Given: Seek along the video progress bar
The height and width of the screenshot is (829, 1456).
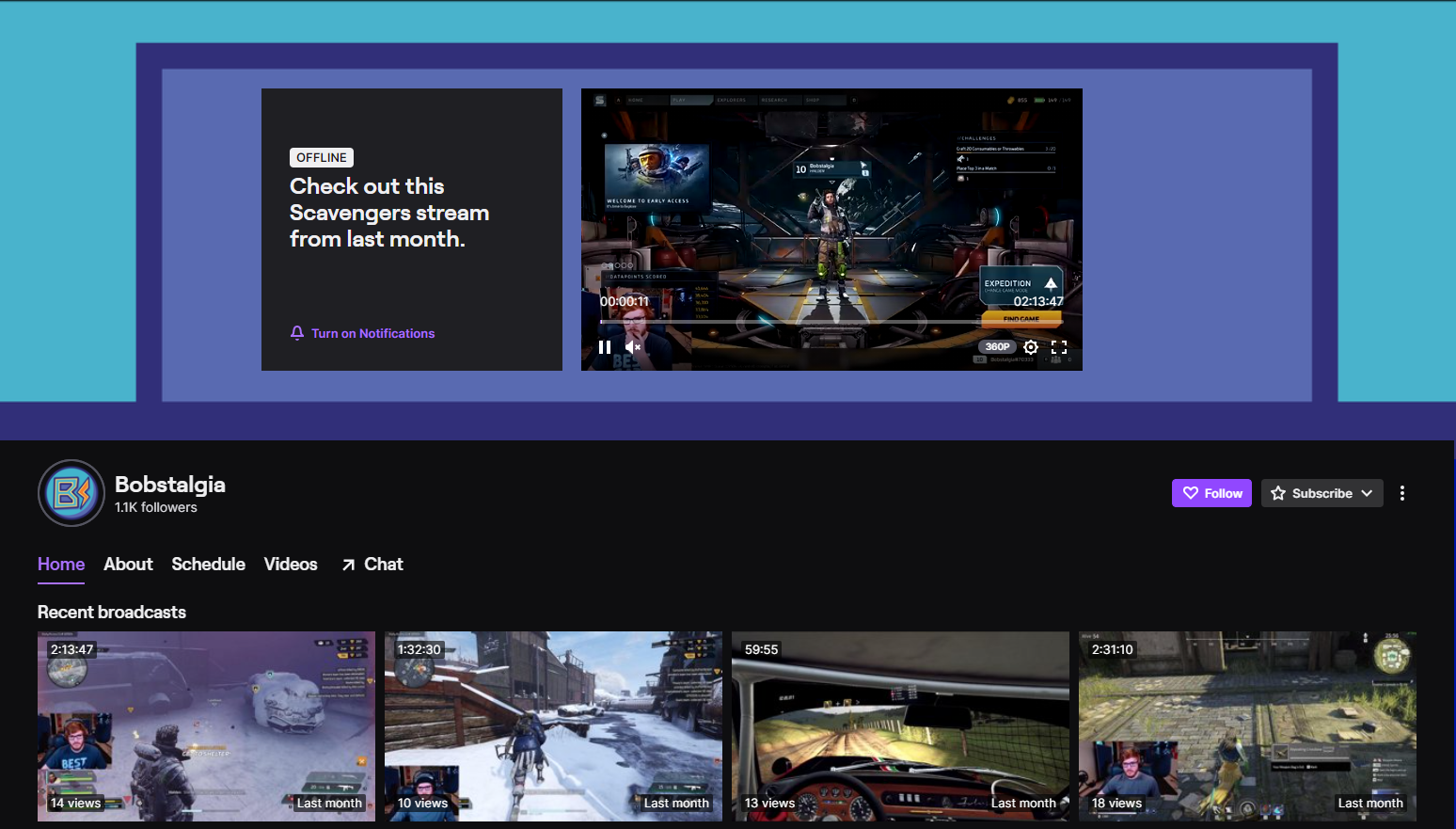Looking at the screenshot, I should 831,322.
